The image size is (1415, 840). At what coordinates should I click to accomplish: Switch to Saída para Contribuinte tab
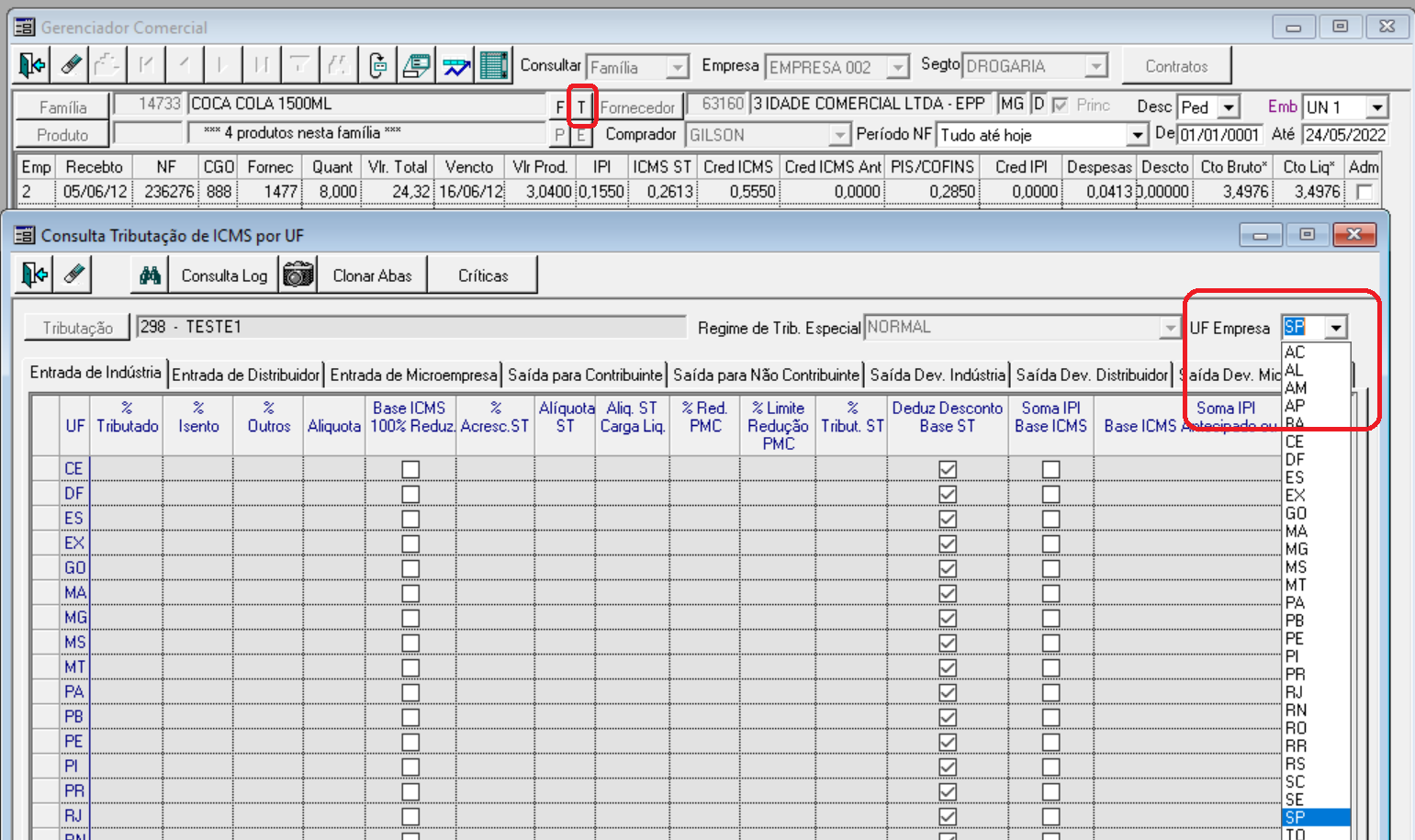click(x=585, y=375)
